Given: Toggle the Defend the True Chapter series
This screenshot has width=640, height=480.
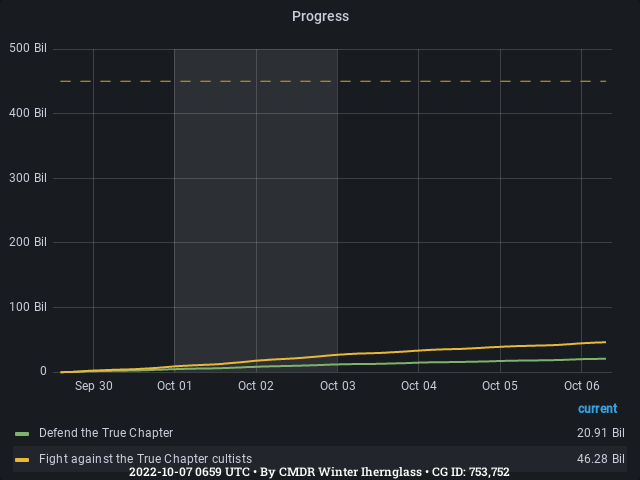Looking at the screenshot, I should tap(106, 433).
